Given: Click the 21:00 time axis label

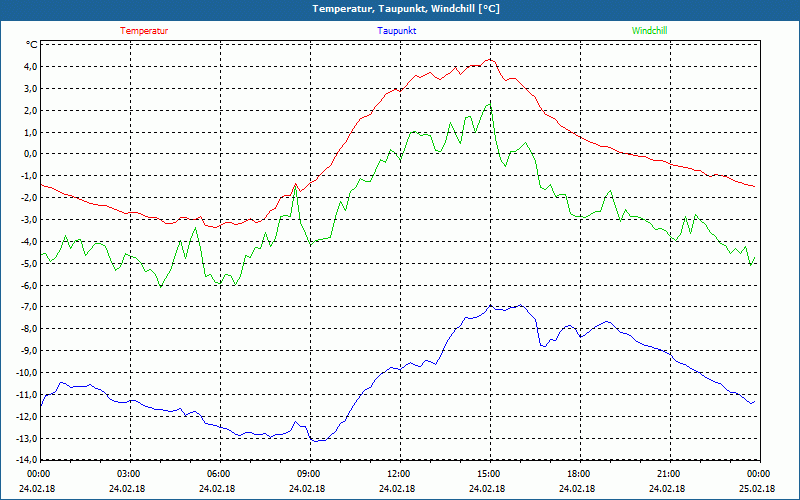Looking at the screenshot, I should point(670,474).
